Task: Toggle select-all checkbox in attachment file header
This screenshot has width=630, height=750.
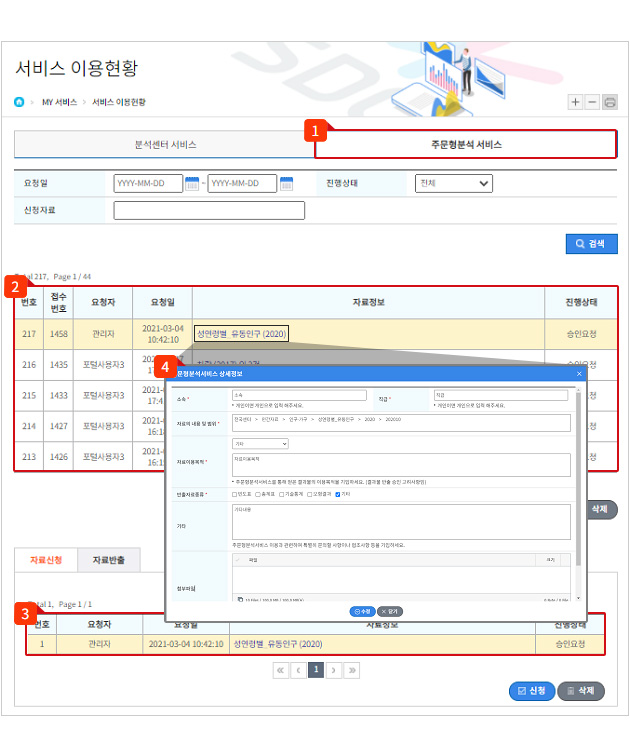Action: click(x=238, y=560)
